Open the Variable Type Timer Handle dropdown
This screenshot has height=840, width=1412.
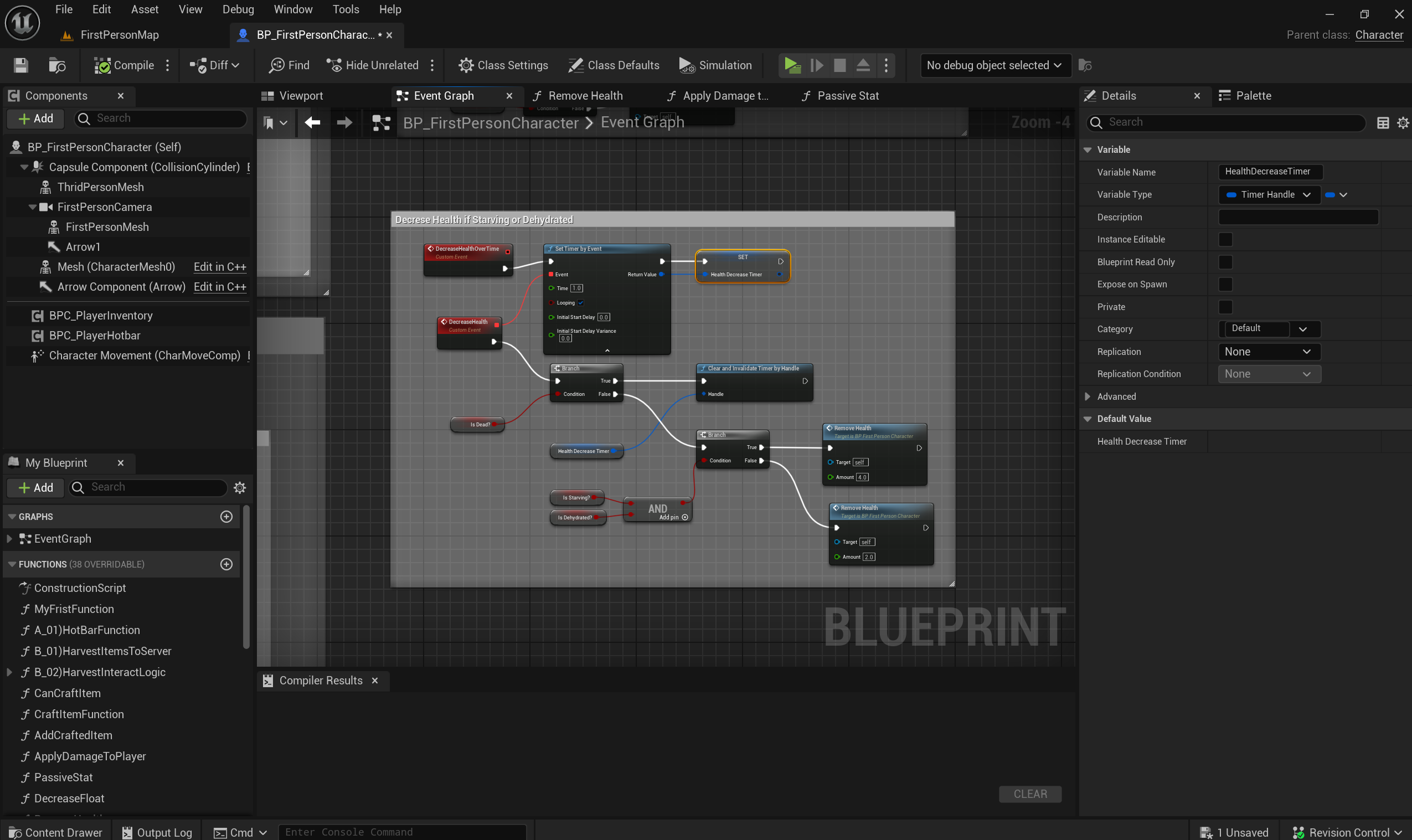click(1268, 195)
